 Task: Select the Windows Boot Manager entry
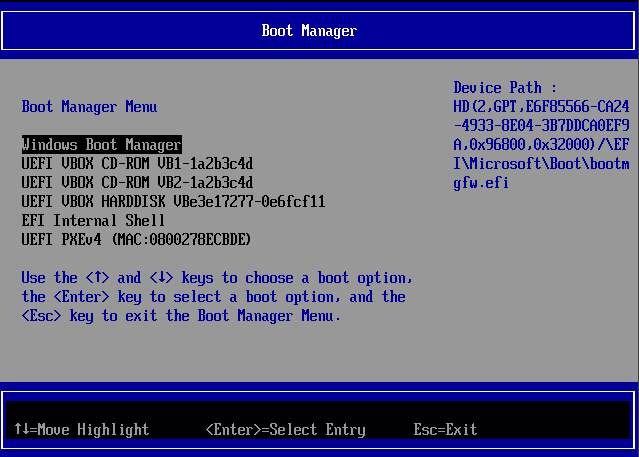point(101,145)
